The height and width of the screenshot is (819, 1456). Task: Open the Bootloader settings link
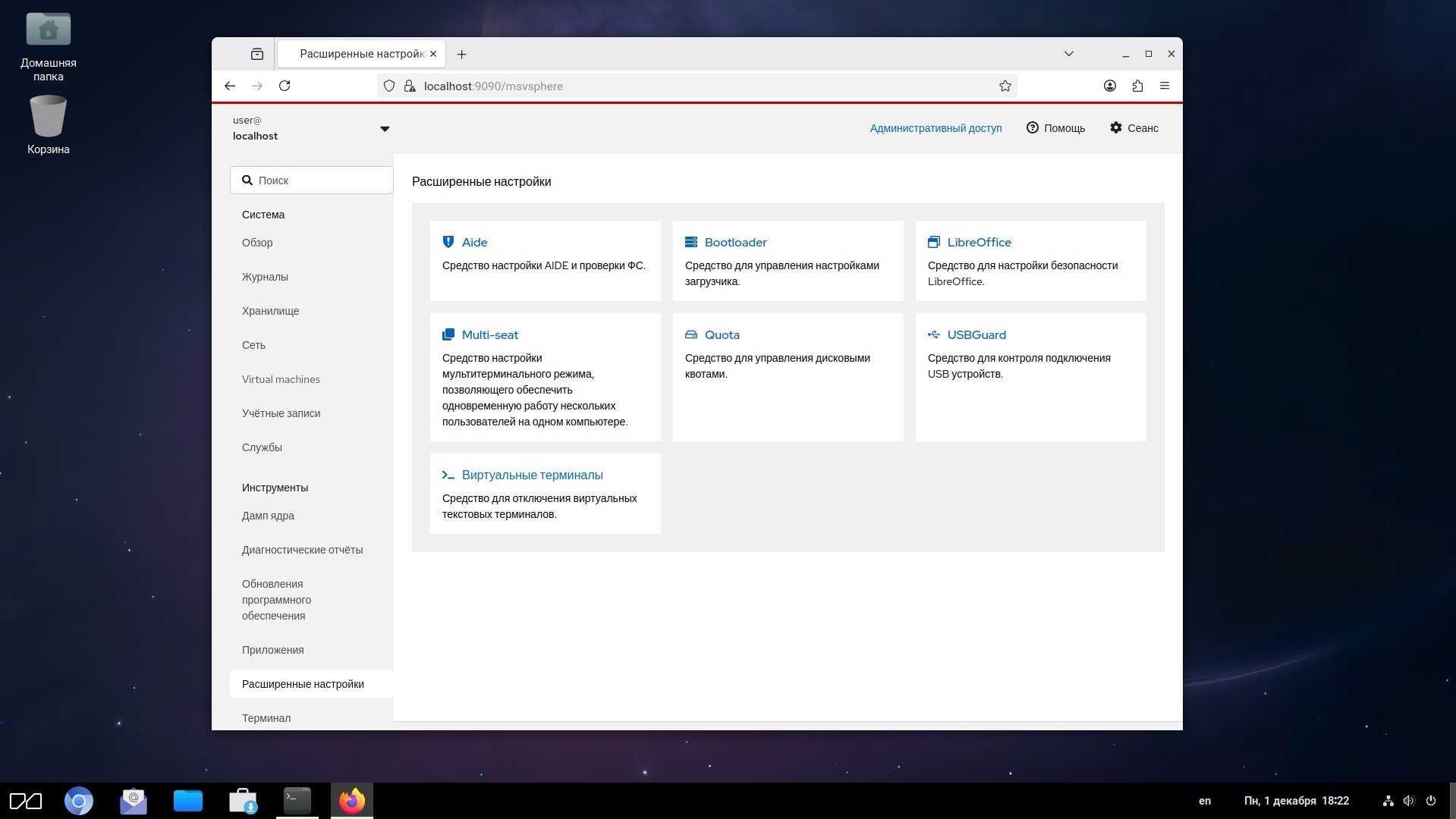(x=735, y=242)
